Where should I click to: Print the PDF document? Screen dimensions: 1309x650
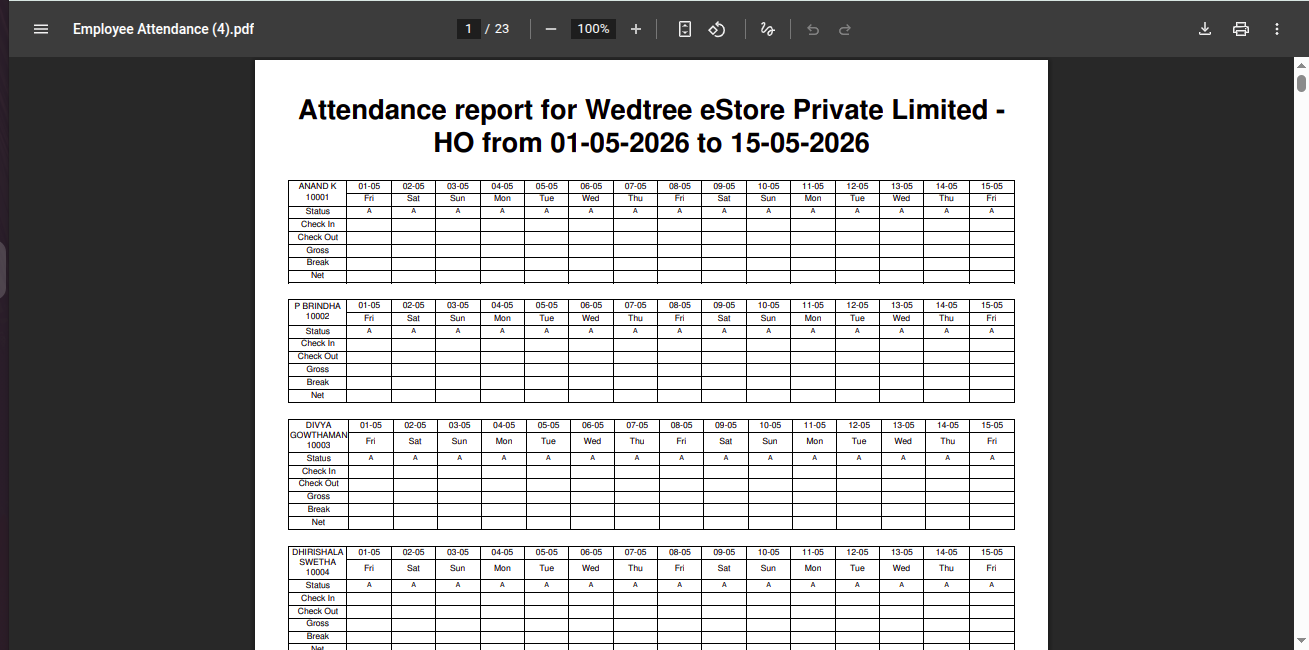pyautogui.click(x=1241, y=29)
